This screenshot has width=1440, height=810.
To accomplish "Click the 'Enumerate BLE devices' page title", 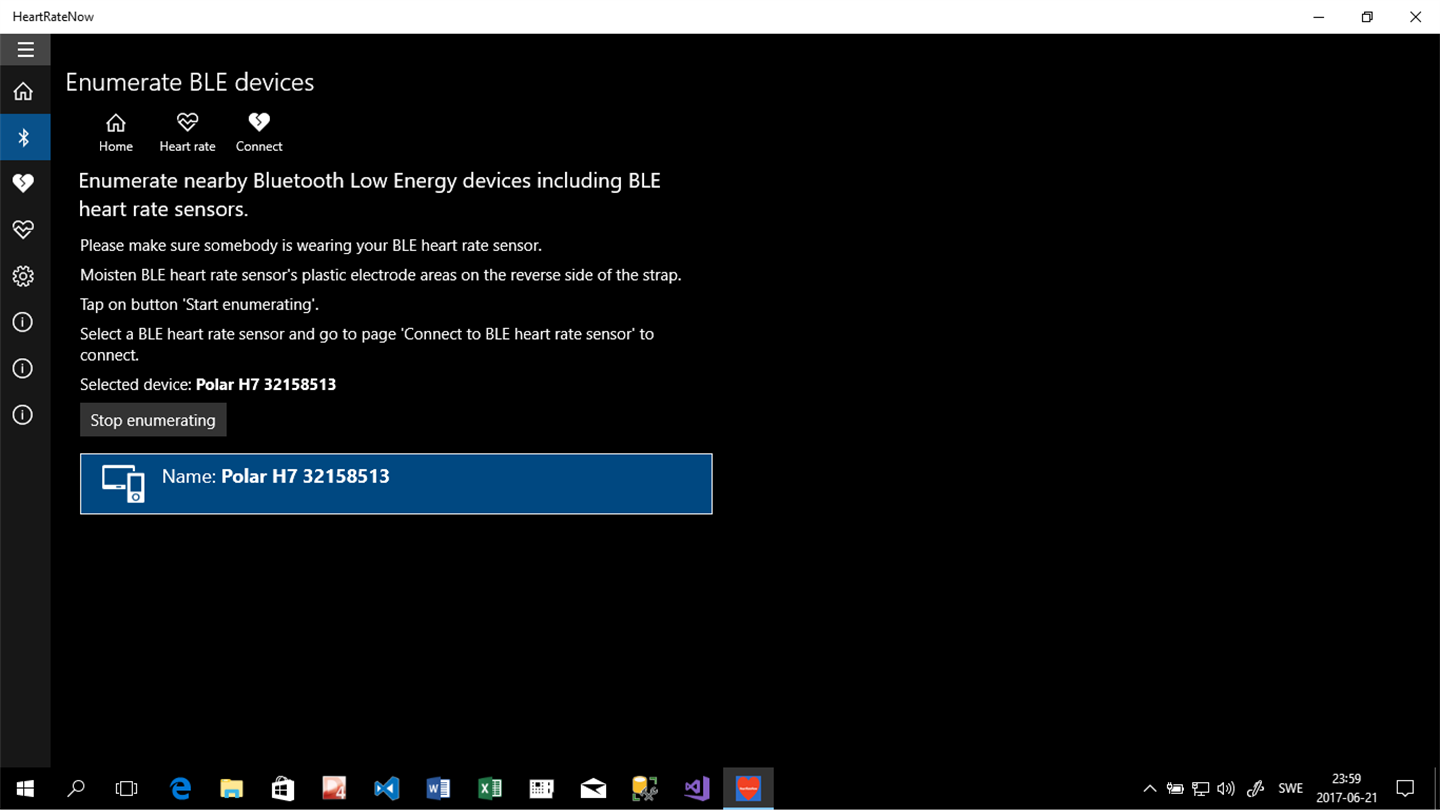I will (190, 82).
